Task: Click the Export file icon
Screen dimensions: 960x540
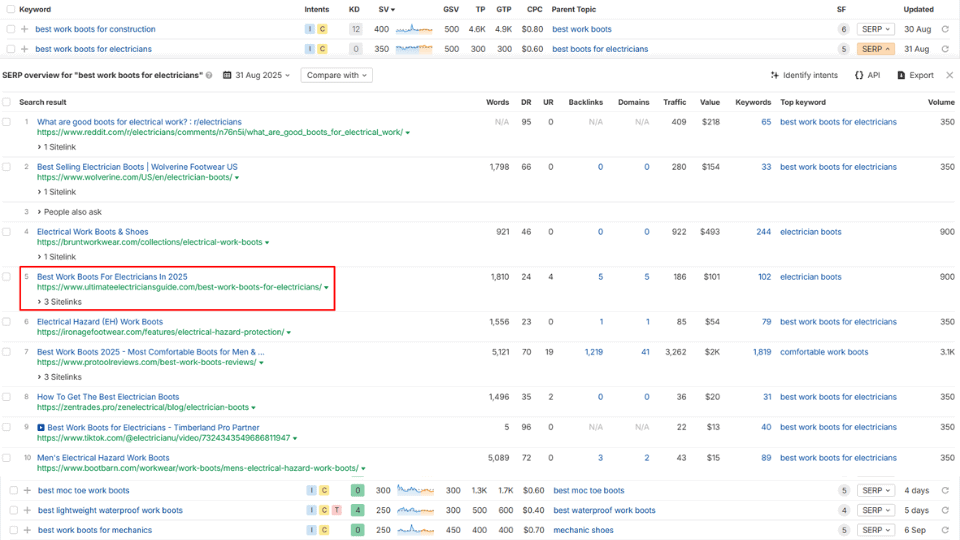Action: [901, 75]
